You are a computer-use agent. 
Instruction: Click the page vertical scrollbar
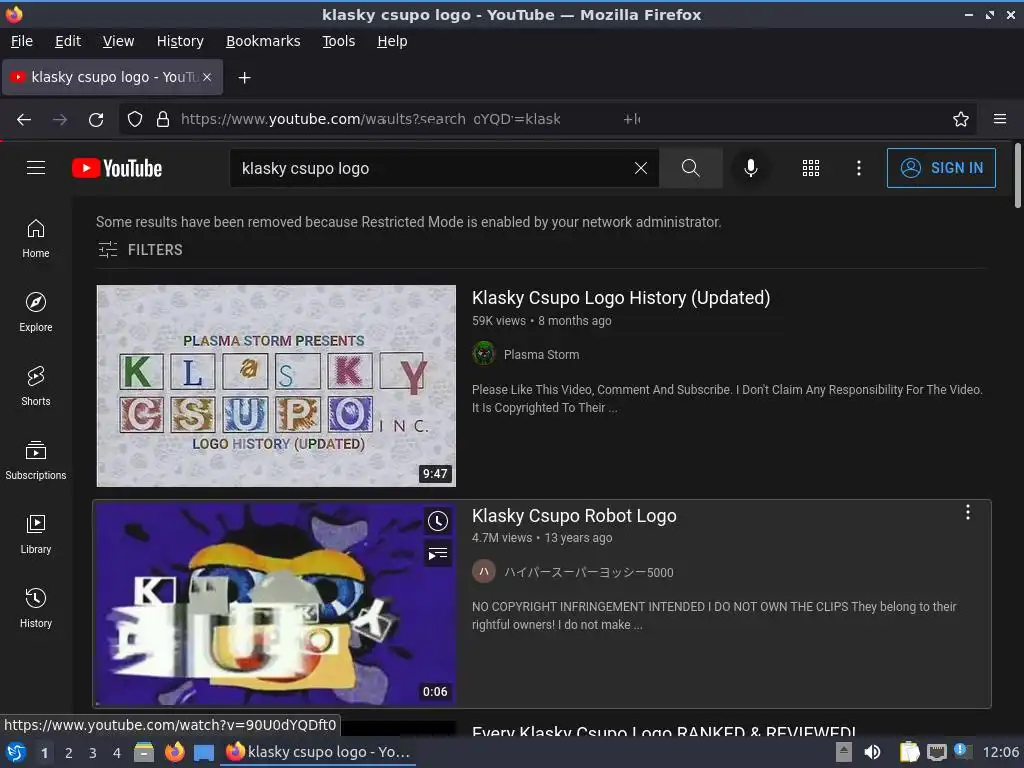pos(1017,175)
